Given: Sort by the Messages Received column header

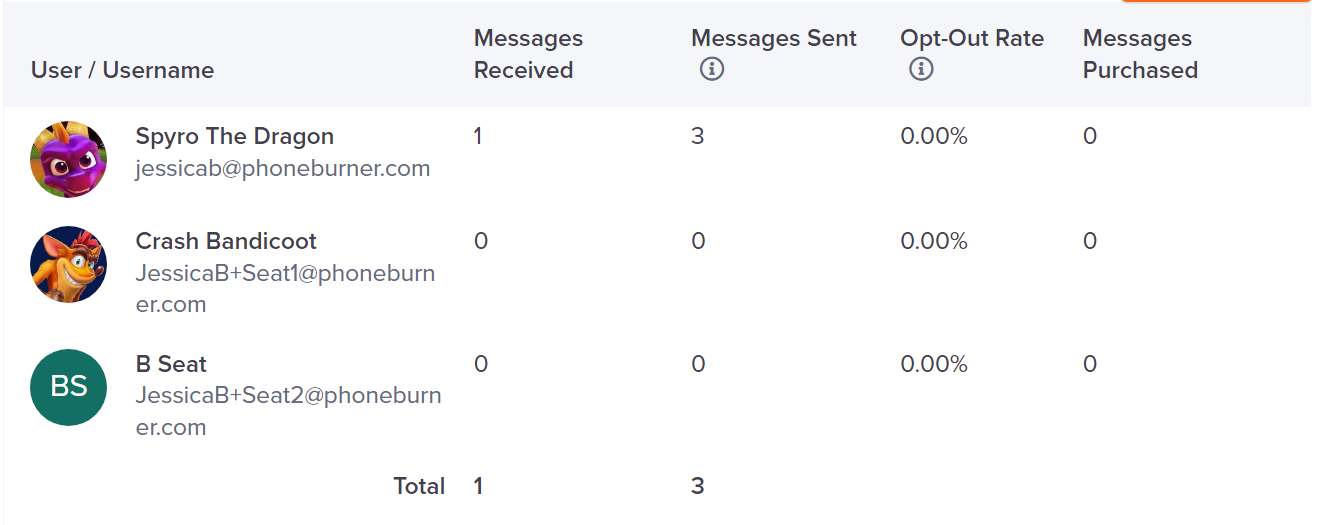Looking at the screenshot, I should tap(528, 54).
